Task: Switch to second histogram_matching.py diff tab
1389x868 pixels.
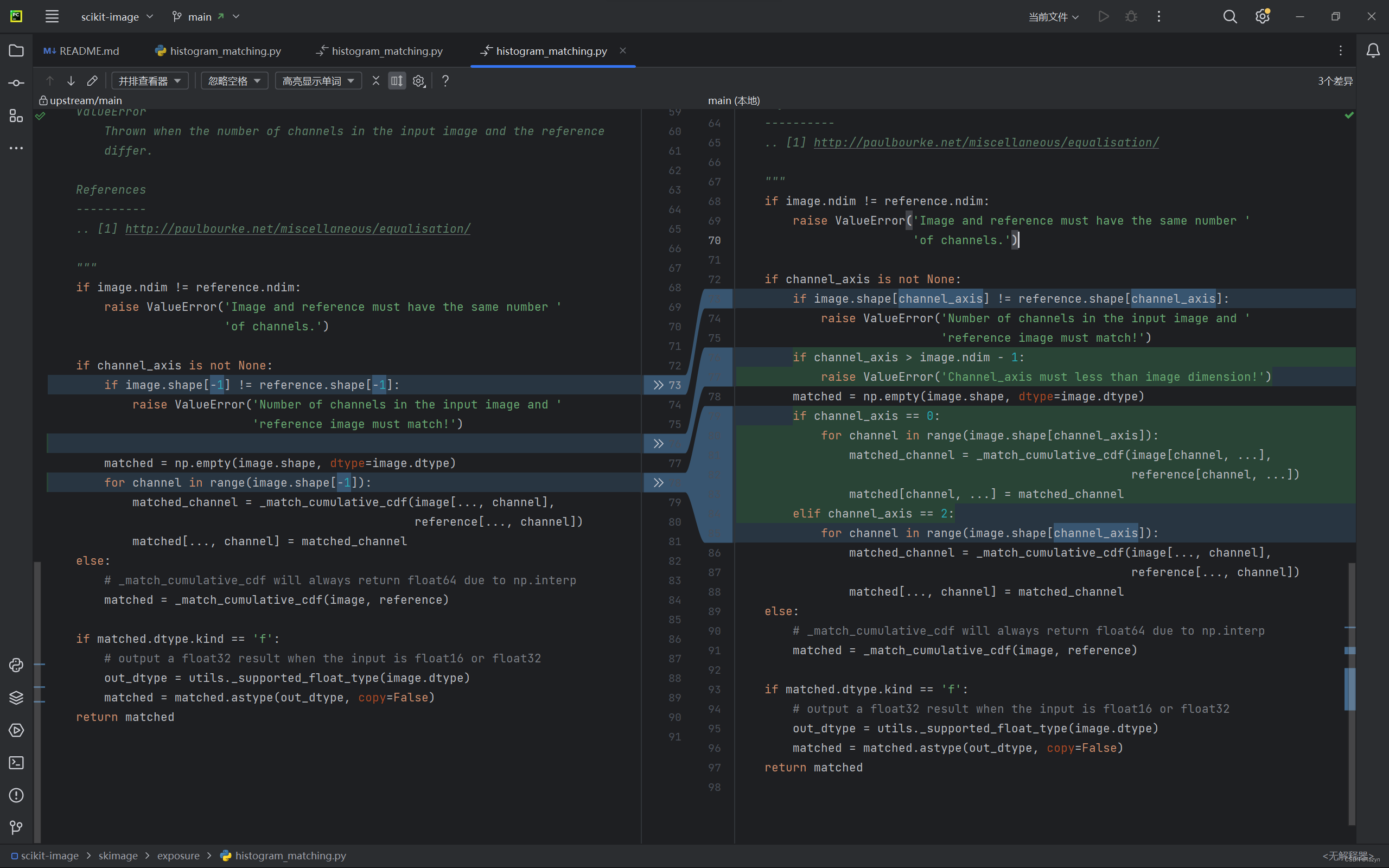Action: (379, 51)
